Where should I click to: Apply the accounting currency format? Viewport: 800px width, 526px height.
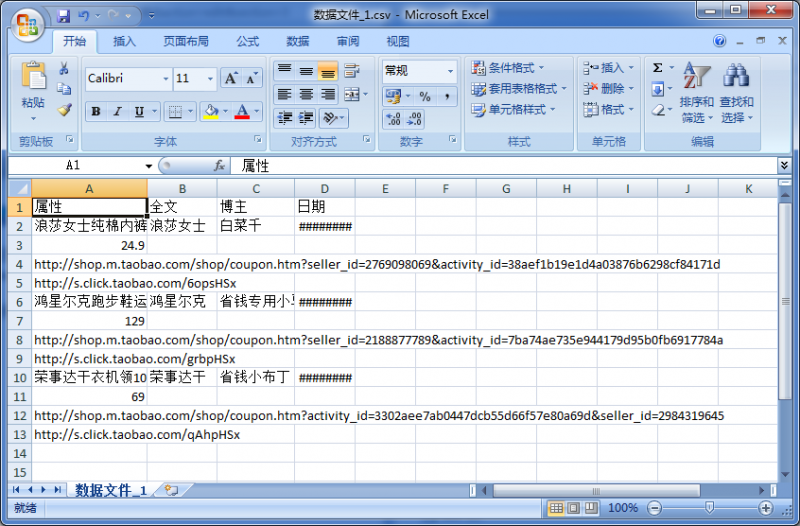393,96
